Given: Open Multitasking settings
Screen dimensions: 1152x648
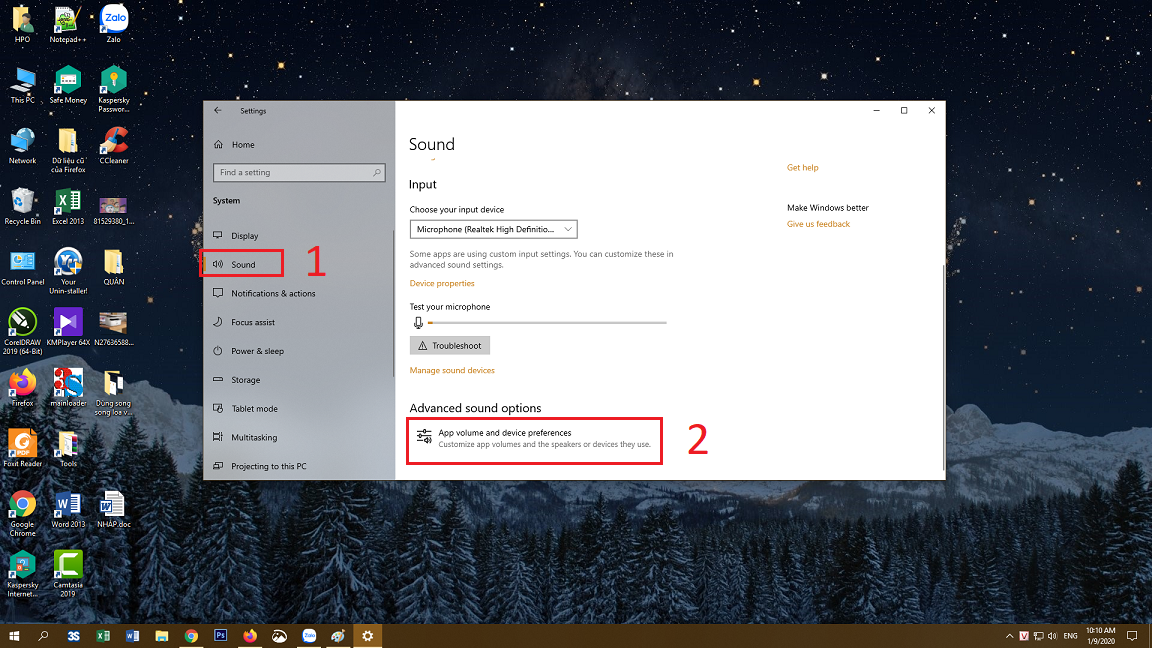Looking at the screenshot, I should click(x=253, y=438).
